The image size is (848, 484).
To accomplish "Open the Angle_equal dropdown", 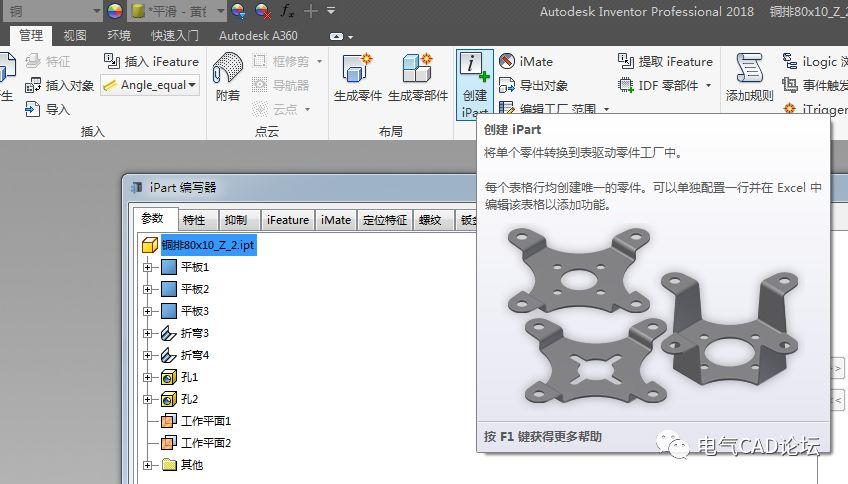I will (192, 85).
